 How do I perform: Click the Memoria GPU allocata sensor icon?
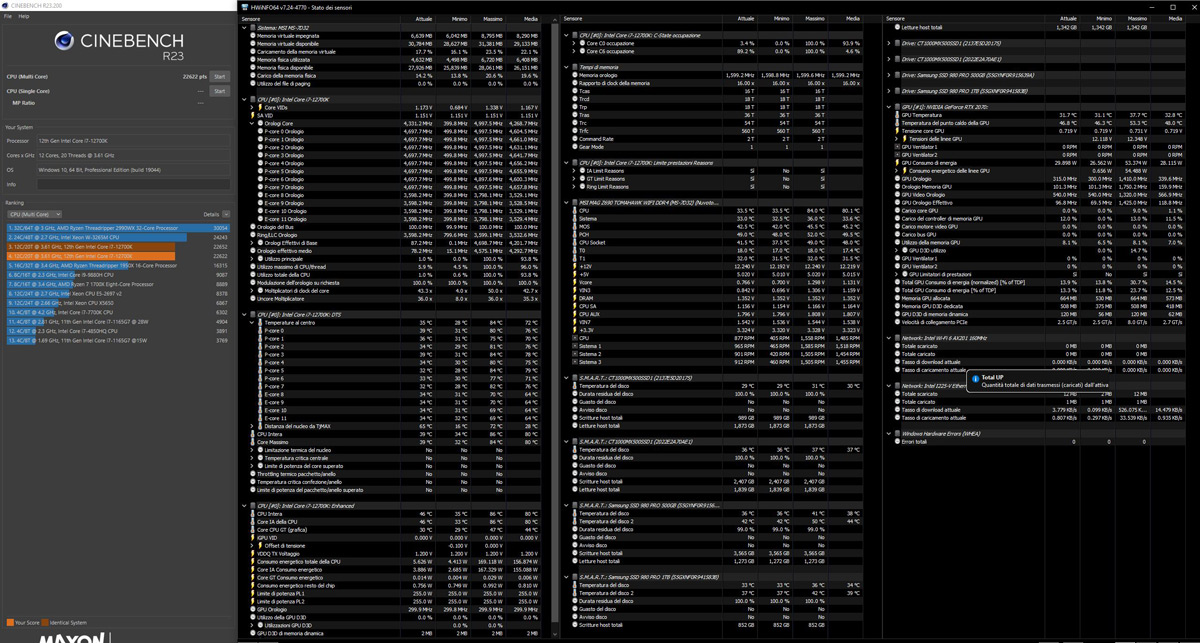click(898, 298)
